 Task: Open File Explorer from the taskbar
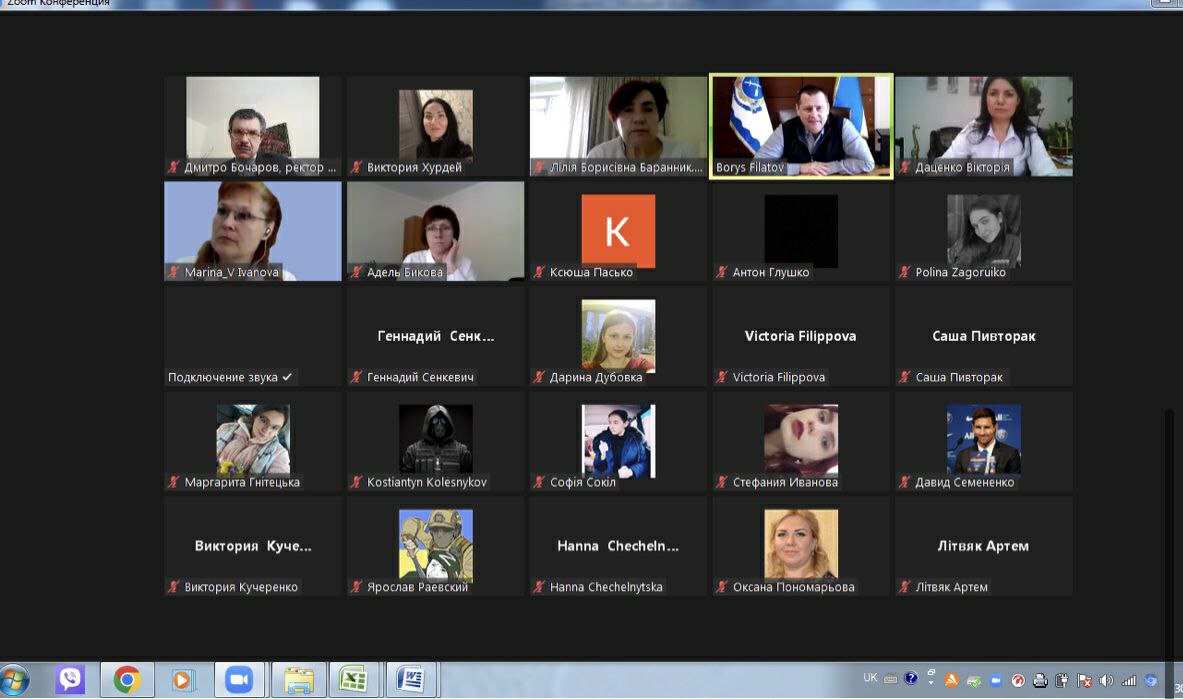299,680
